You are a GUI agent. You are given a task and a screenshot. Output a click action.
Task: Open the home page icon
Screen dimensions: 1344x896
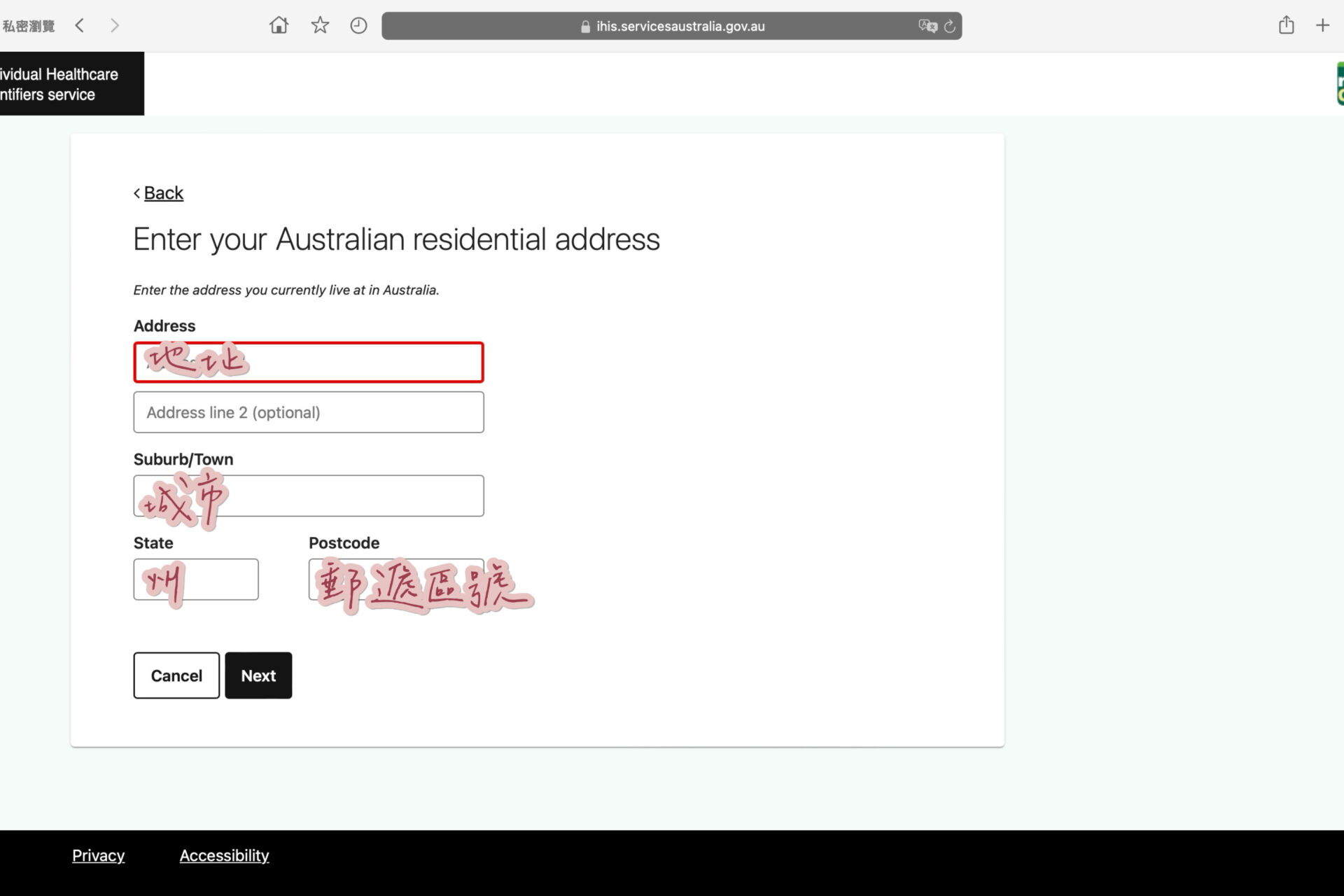[279, 26]
